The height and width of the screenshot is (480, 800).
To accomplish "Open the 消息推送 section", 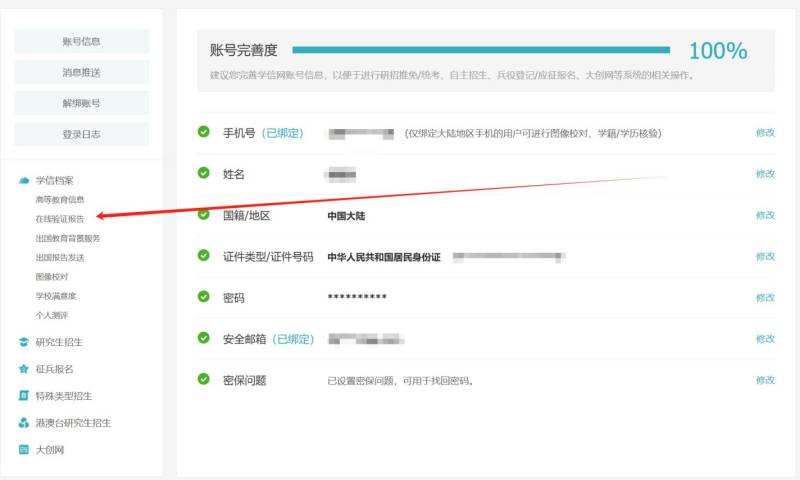I will pyautogui.click(x=81, y=72).
